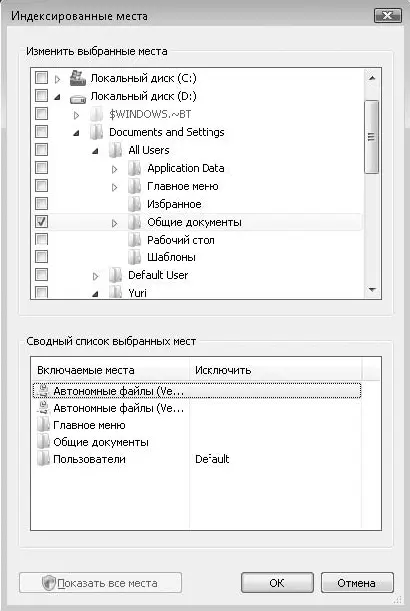Click the Рабочий стол folder icon
This screenshot has width=410, height=611.
(134, 240)
